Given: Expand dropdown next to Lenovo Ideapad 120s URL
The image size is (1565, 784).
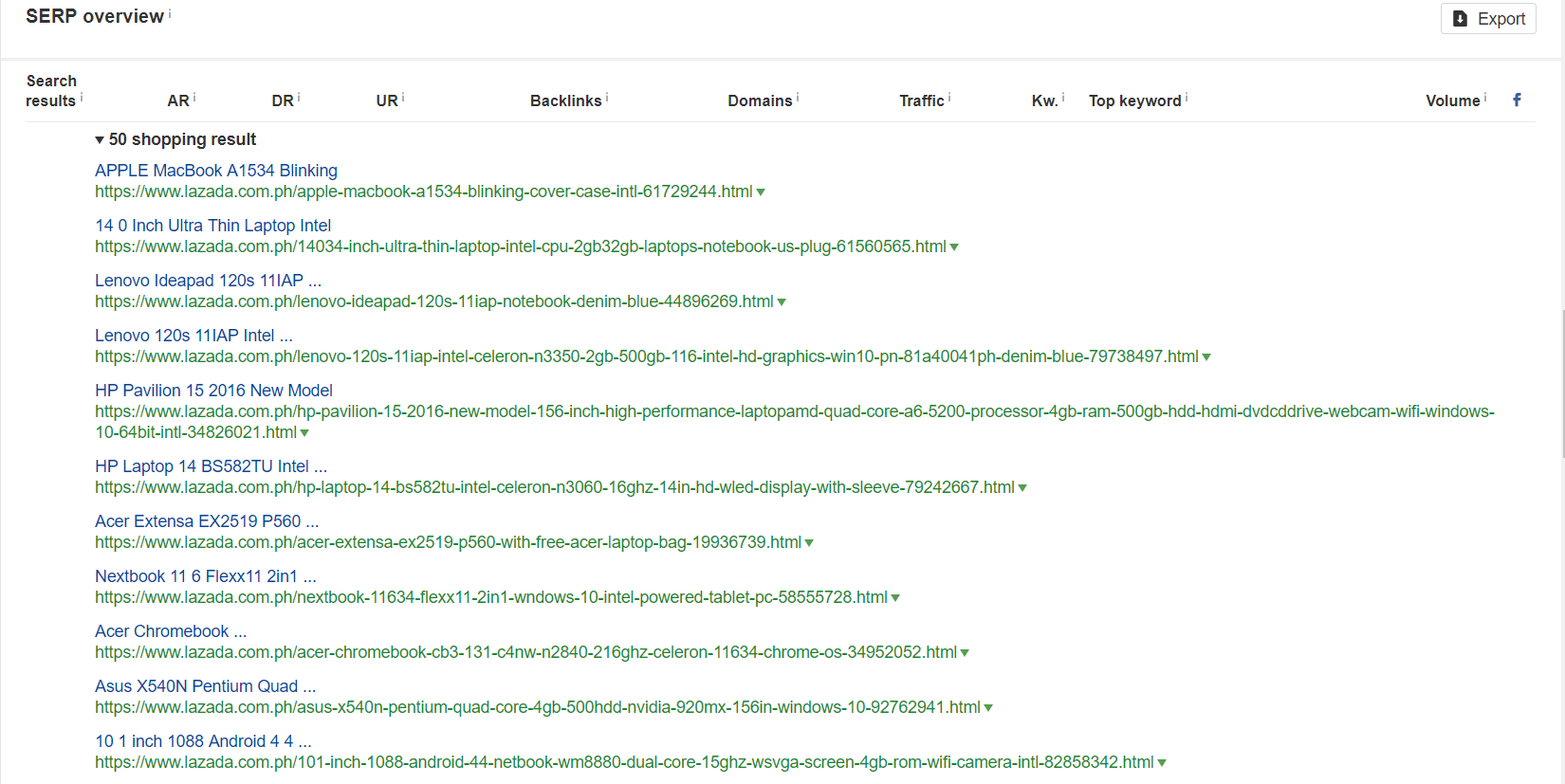Looking at the screenshot, I should 782,302.
